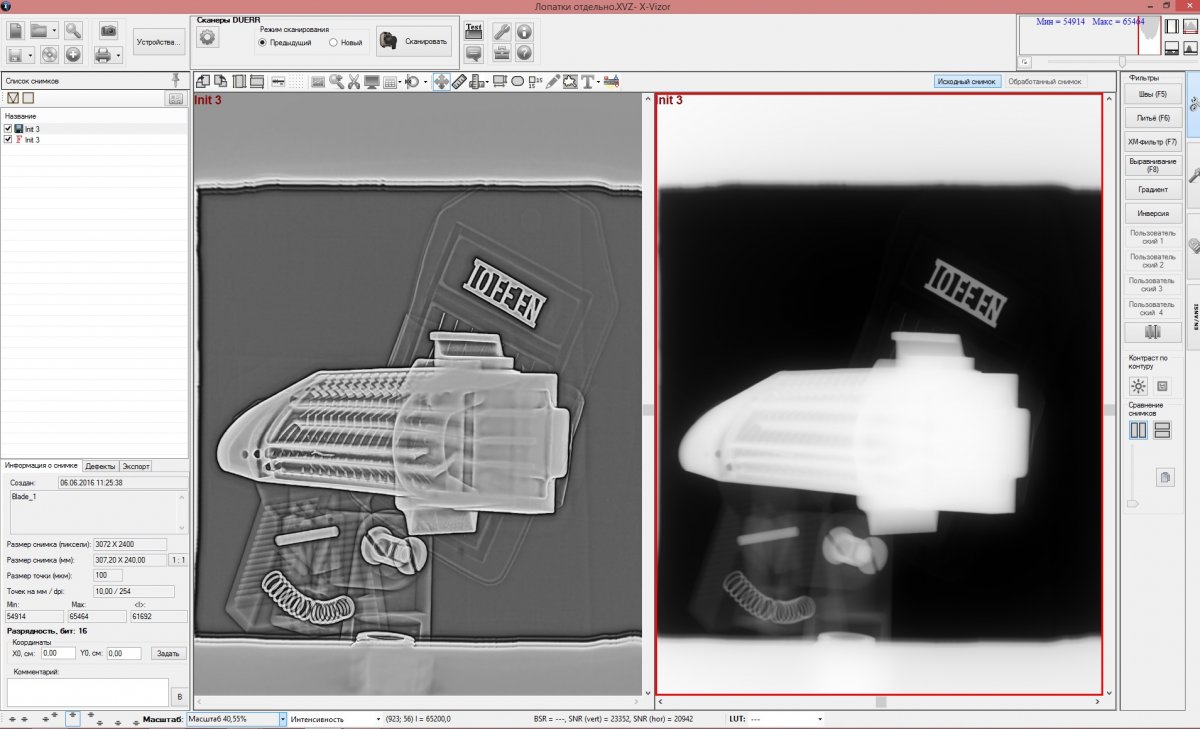Open the Устройства devices dialog

tap(159, 43)
